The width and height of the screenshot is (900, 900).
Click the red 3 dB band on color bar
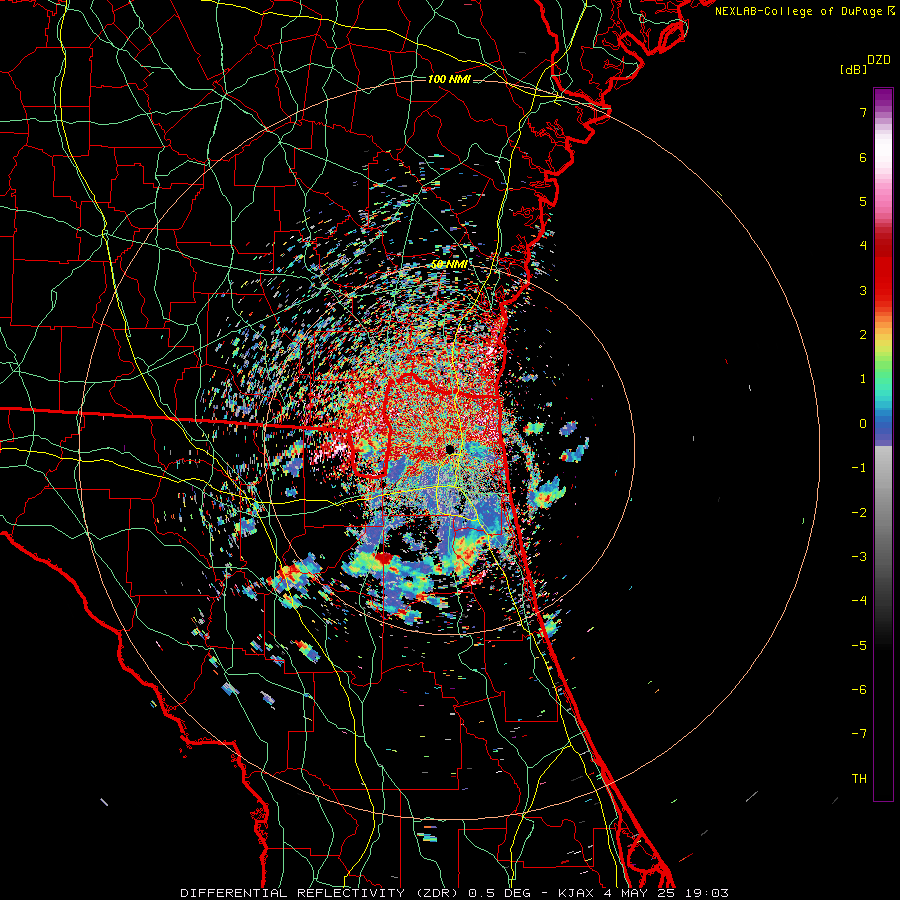883,290
